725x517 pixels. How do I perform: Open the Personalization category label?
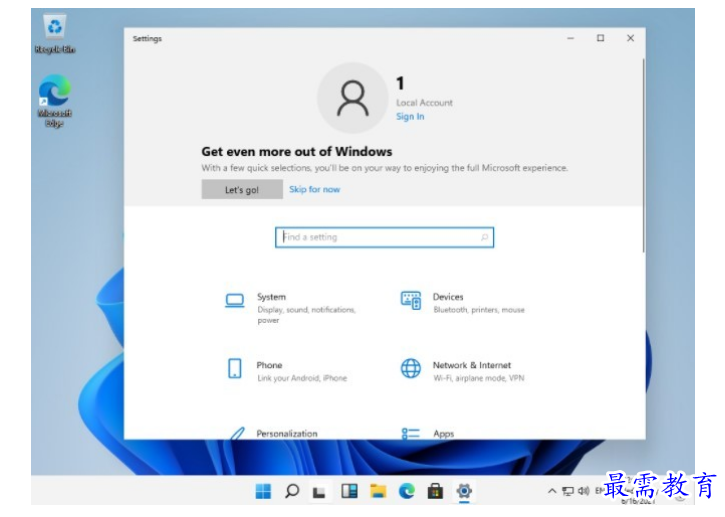click(287, 434)
